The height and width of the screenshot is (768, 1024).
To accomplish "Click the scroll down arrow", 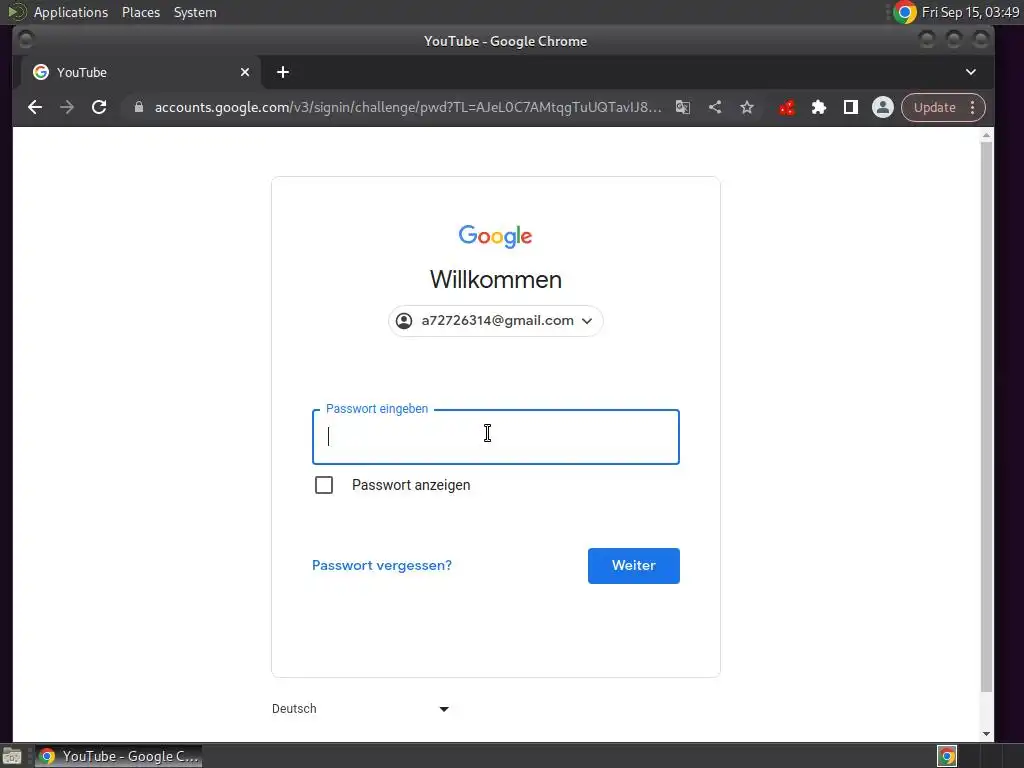I will pos(987,734).
